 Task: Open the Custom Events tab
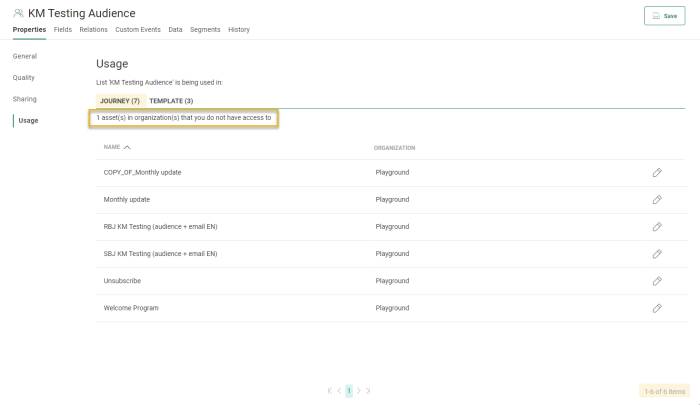139,30
